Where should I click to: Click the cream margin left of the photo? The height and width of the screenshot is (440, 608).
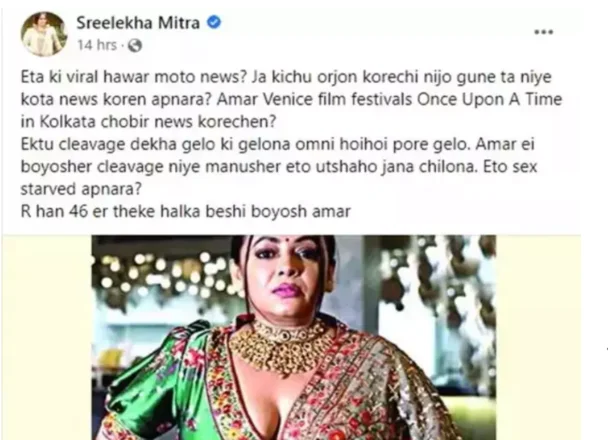tap(47, 337)
